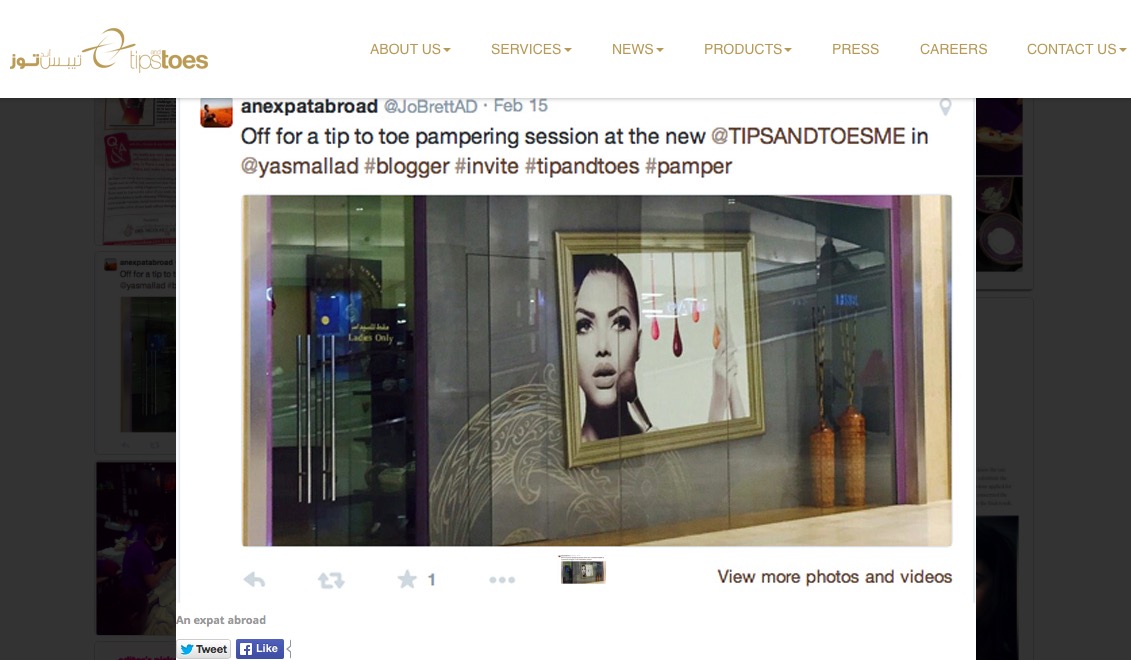1131x660 pixels.
Task: Open the Careers page
Action: (x=954, y=49)
